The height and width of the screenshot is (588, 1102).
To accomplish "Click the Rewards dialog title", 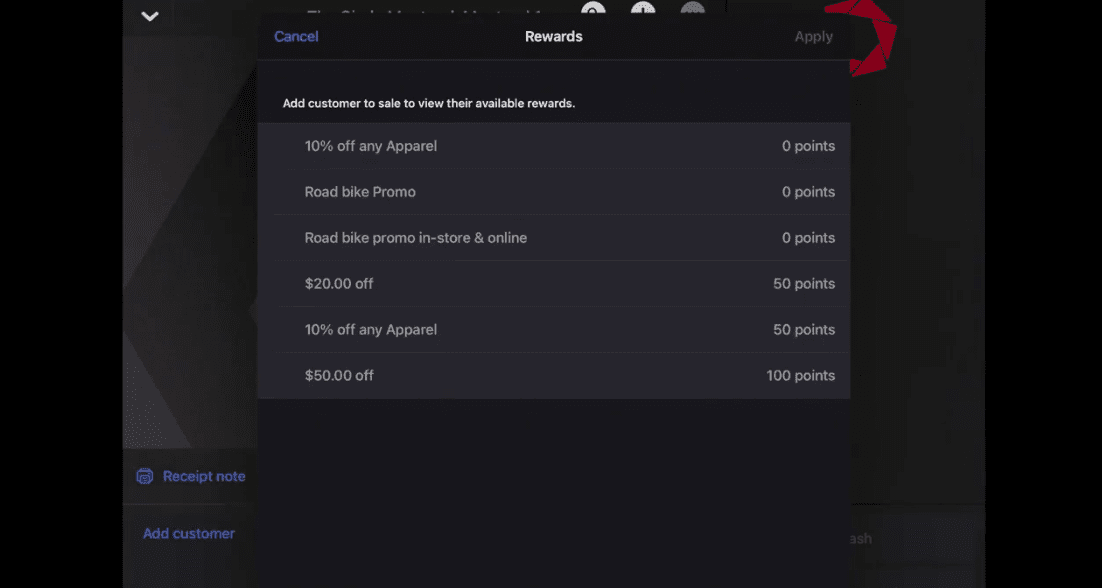I will pyautogui.click(x=553, y=36).
